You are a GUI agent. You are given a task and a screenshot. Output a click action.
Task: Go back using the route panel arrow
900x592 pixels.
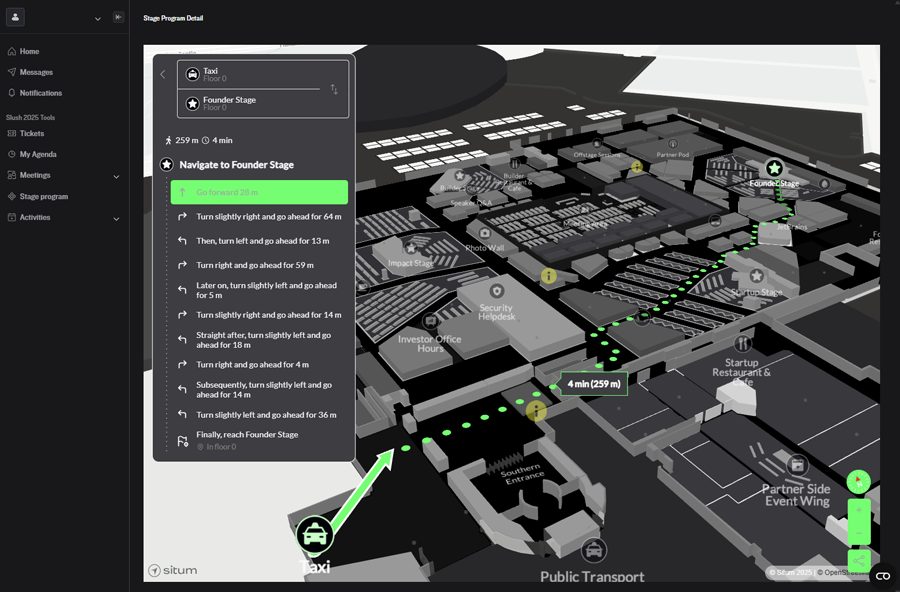[163, 74]
